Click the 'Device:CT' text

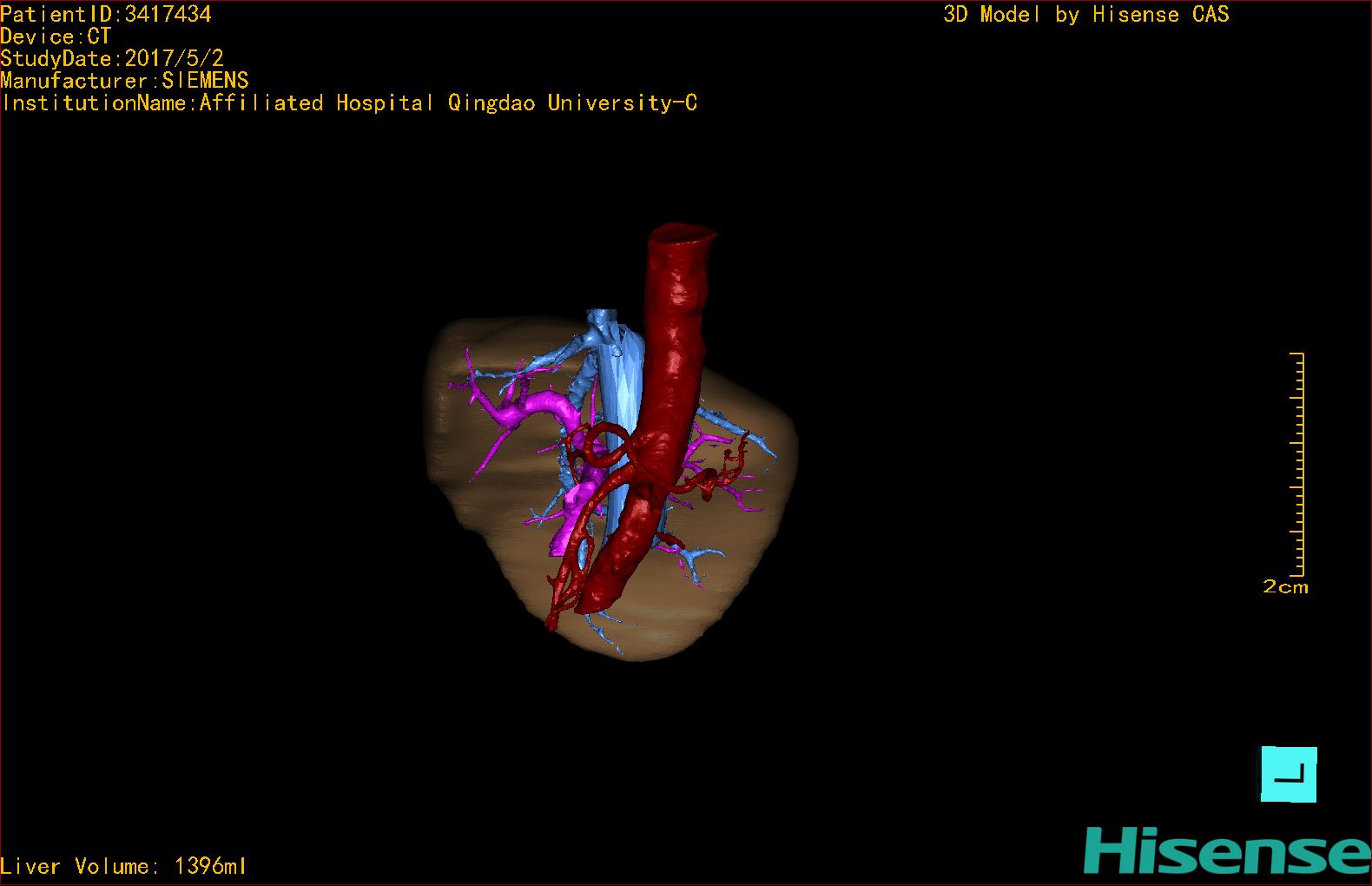point(56,36)
